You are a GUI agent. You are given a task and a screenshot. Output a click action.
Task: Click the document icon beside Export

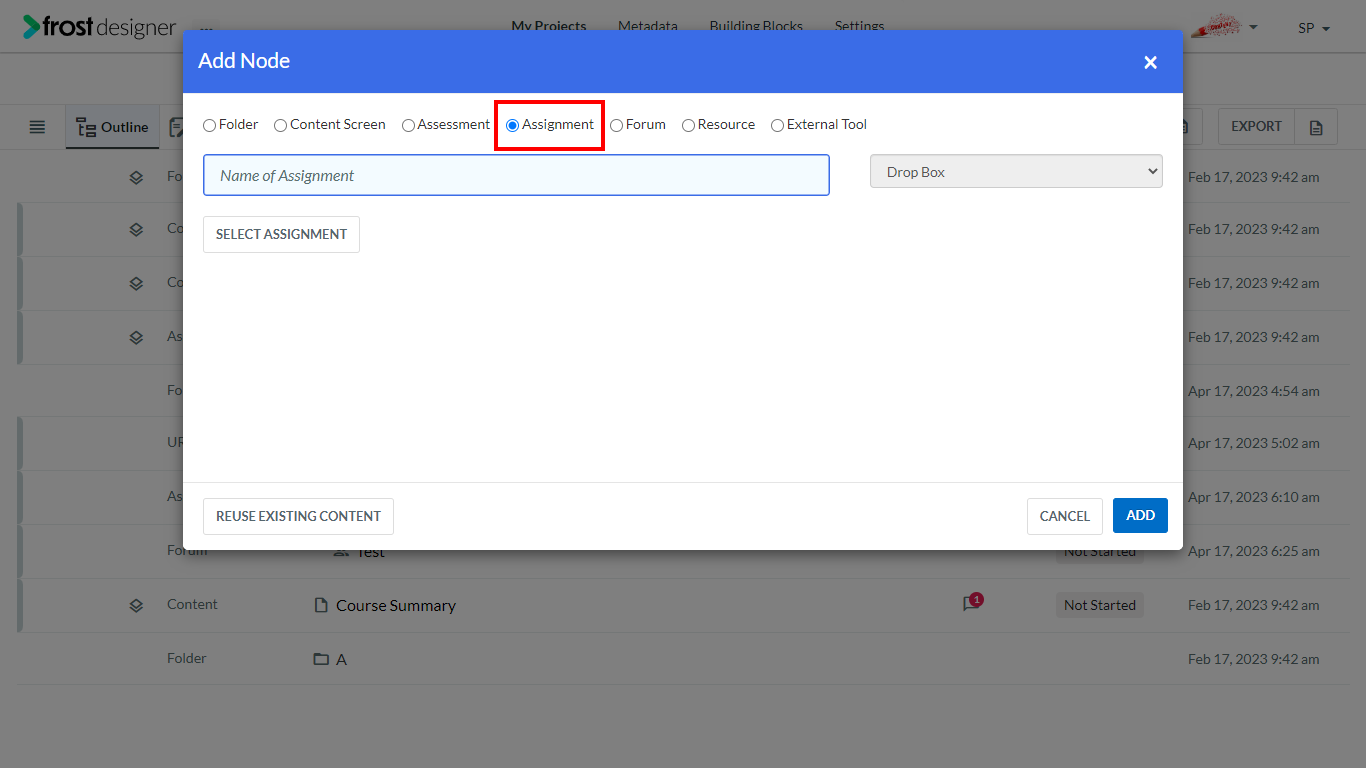pyautogui.click(x=1316, y=127)
